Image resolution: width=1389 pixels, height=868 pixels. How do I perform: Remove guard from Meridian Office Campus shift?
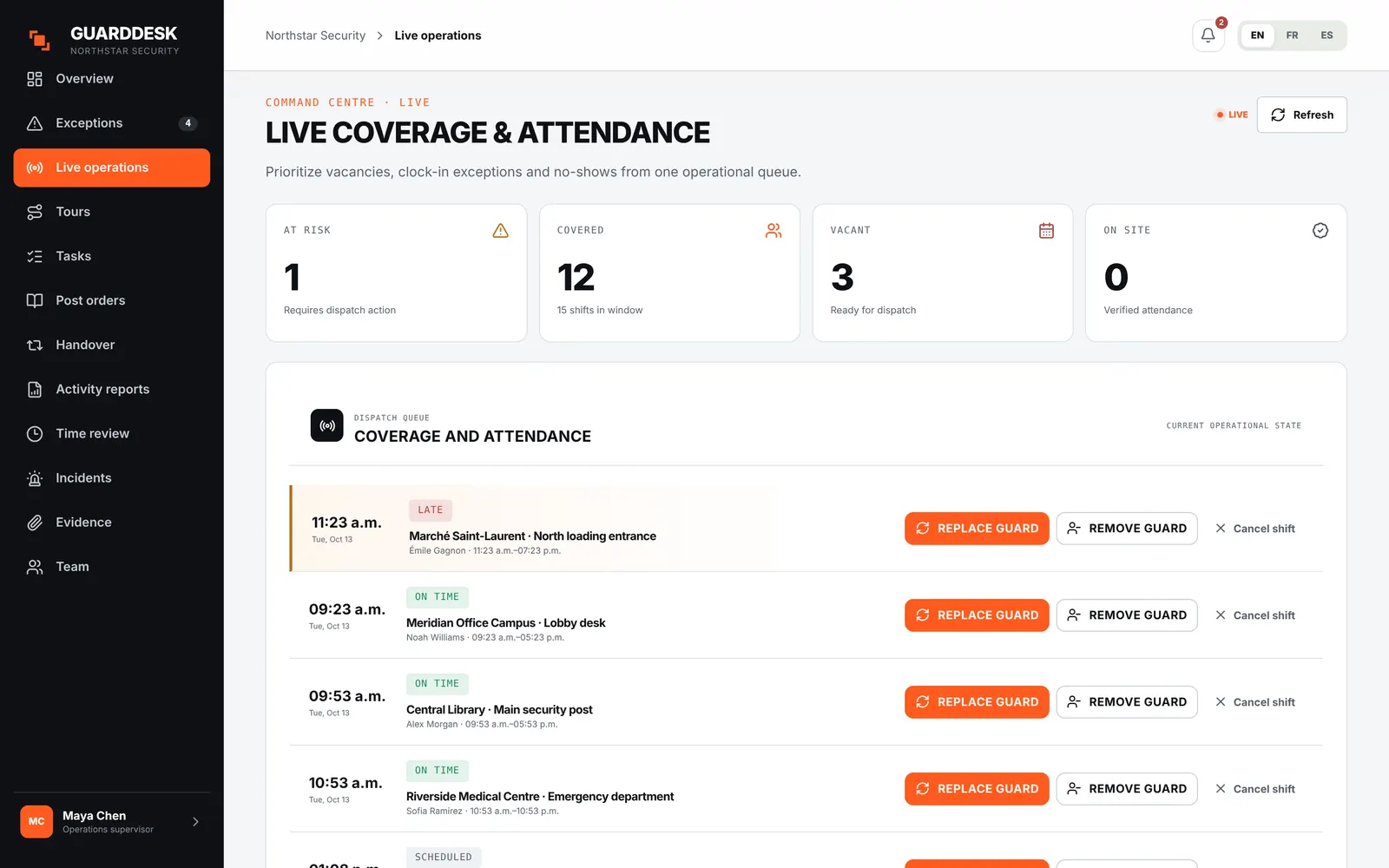[1127, 615]
